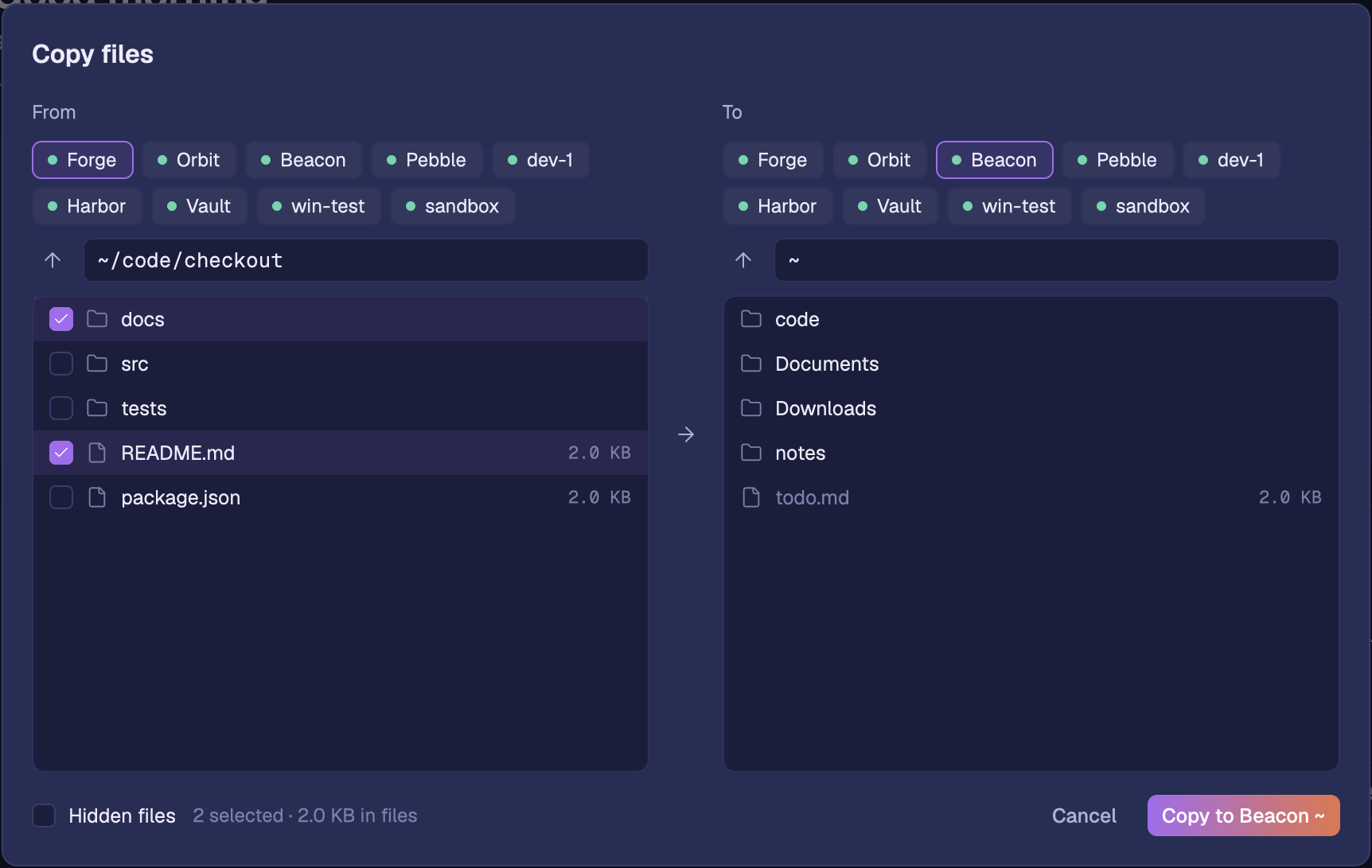This screenshot has height=868, width=1372.
Task: Click the Copy to Beacon button
Action: coord(1243,815)
